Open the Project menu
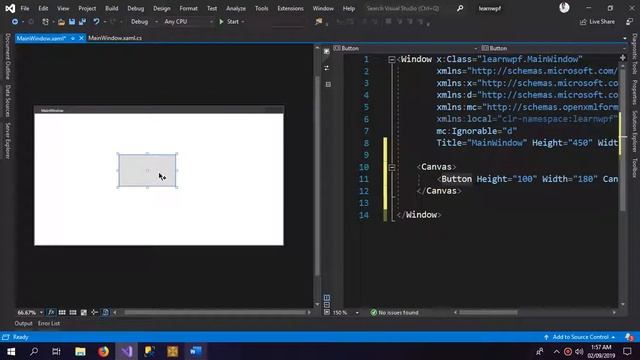Viewport: 640px width, 360px height. [87, 8]
